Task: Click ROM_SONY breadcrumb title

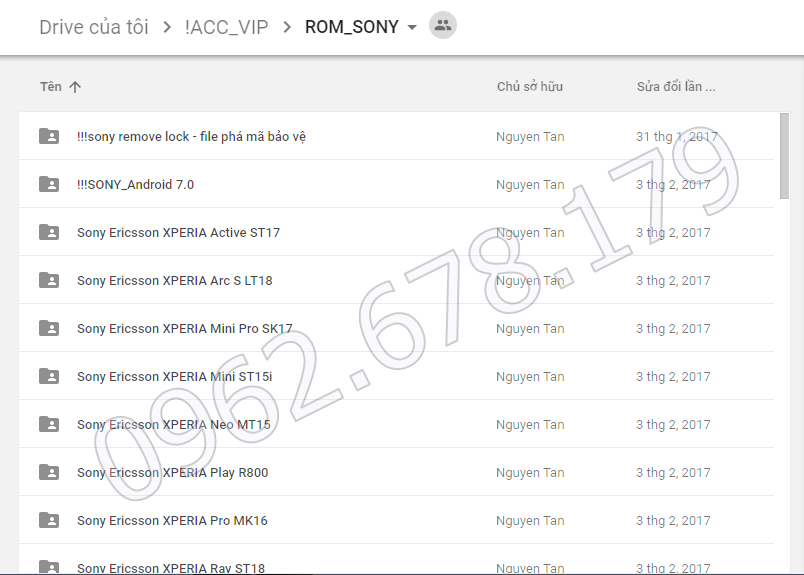Action: click(352, 27)
